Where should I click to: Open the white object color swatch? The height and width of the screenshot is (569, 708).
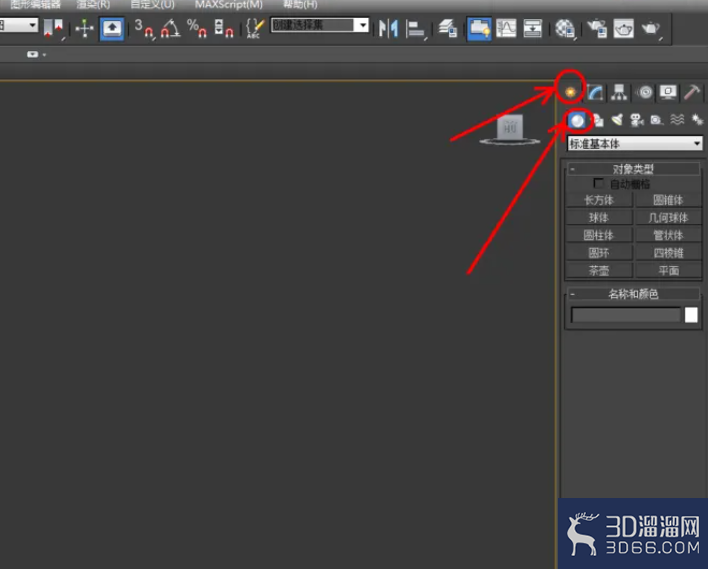coord(691,315)
